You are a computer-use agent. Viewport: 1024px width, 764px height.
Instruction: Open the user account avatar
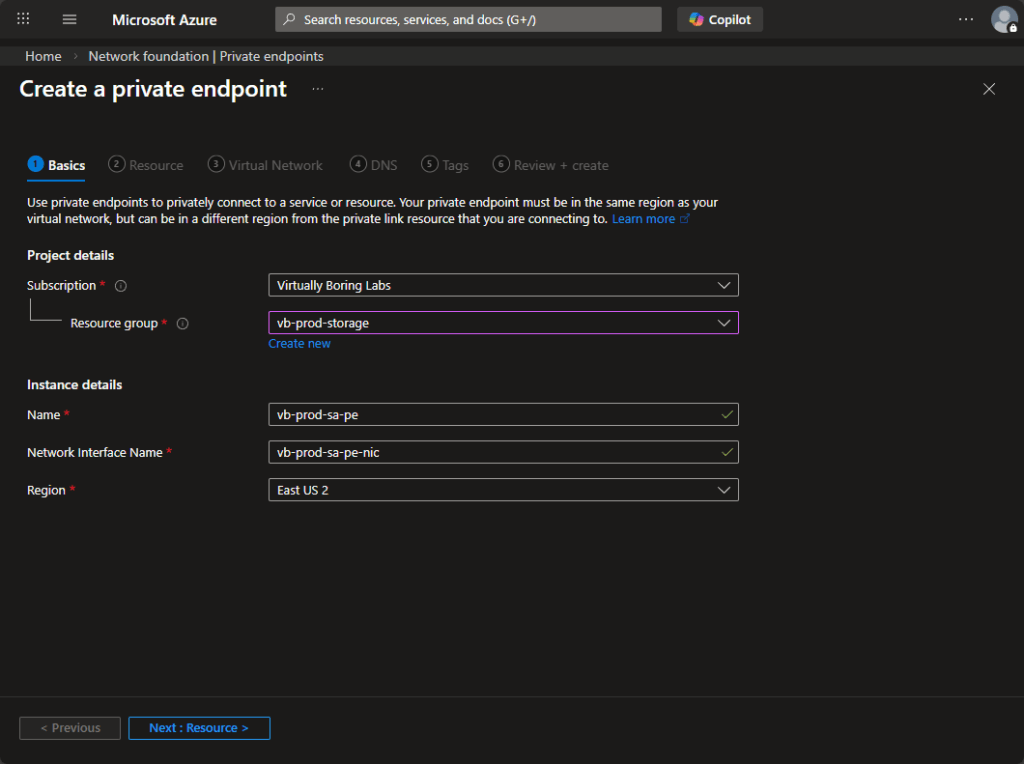(x=1004, y=20)
